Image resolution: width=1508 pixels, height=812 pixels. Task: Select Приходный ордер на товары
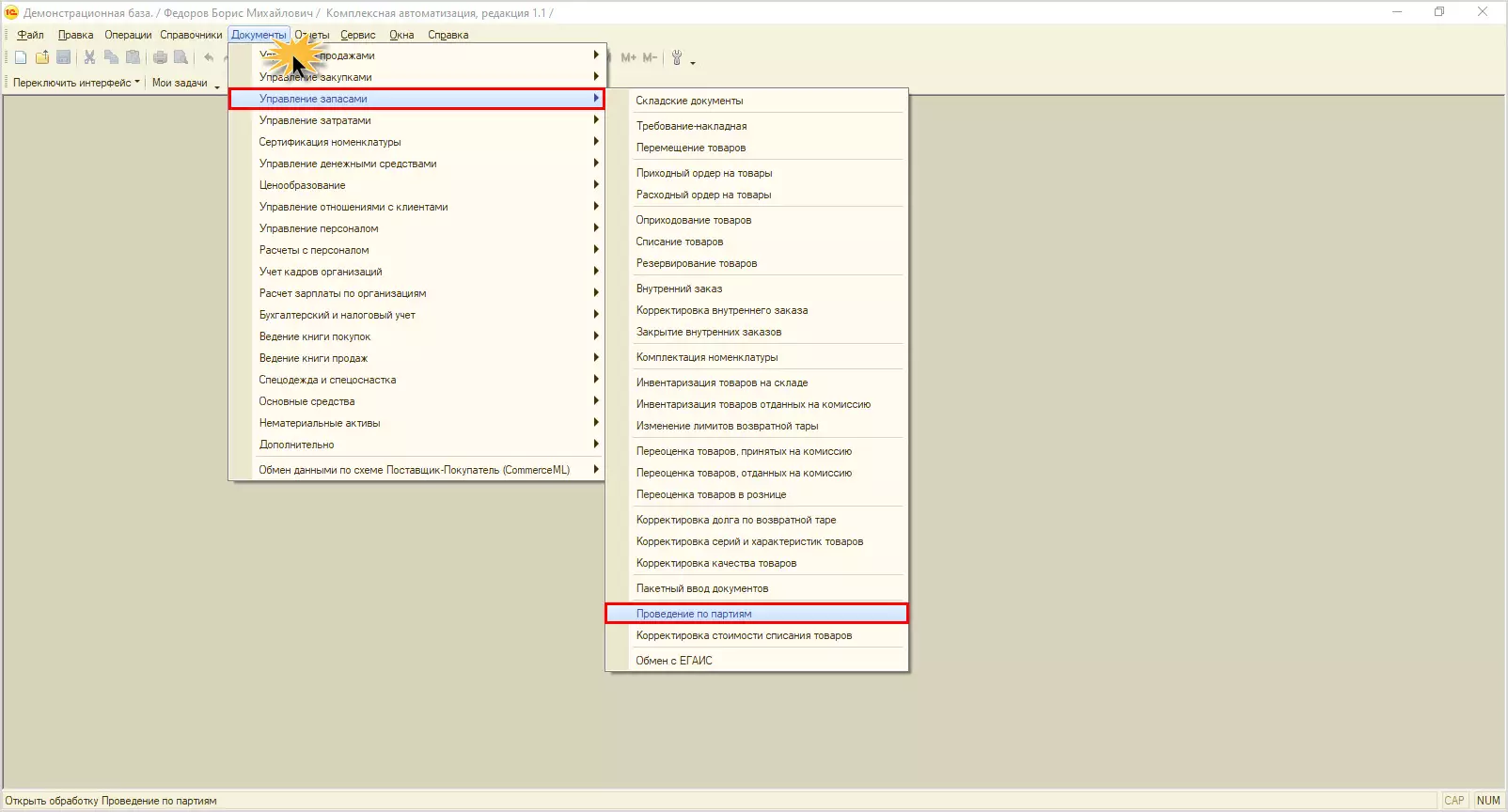pyautogui.click(x=757, y=173)
